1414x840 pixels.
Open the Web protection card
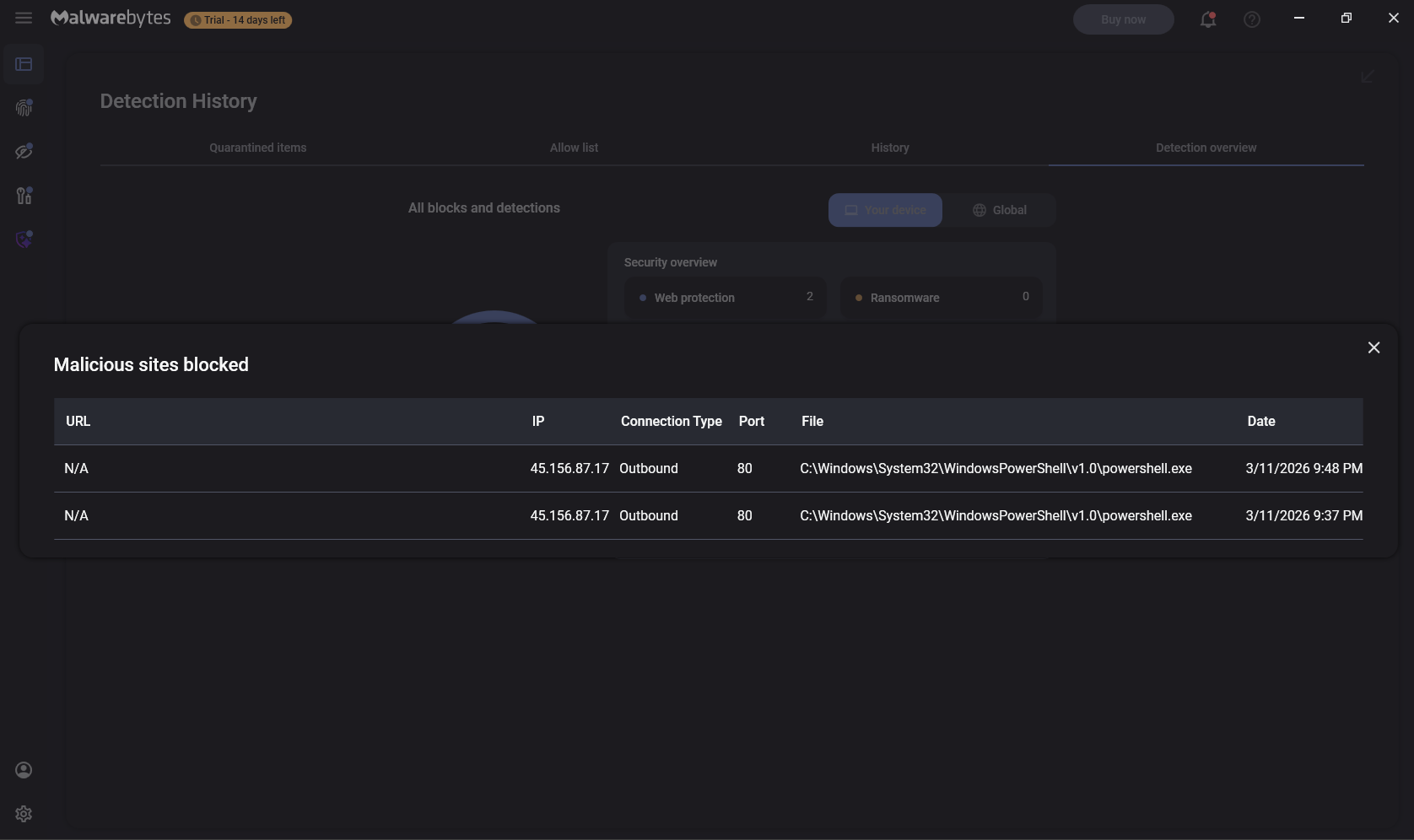(x=725, y=298)
